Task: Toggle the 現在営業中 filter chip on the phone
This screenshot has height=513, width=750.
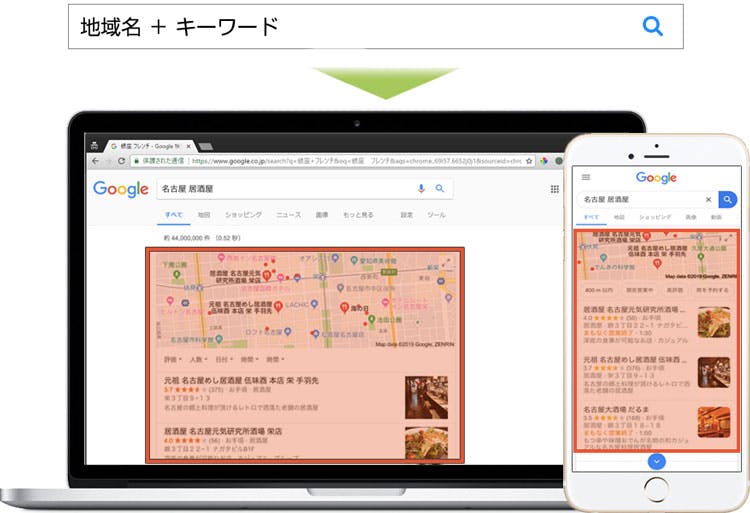Action: point(640,290)
